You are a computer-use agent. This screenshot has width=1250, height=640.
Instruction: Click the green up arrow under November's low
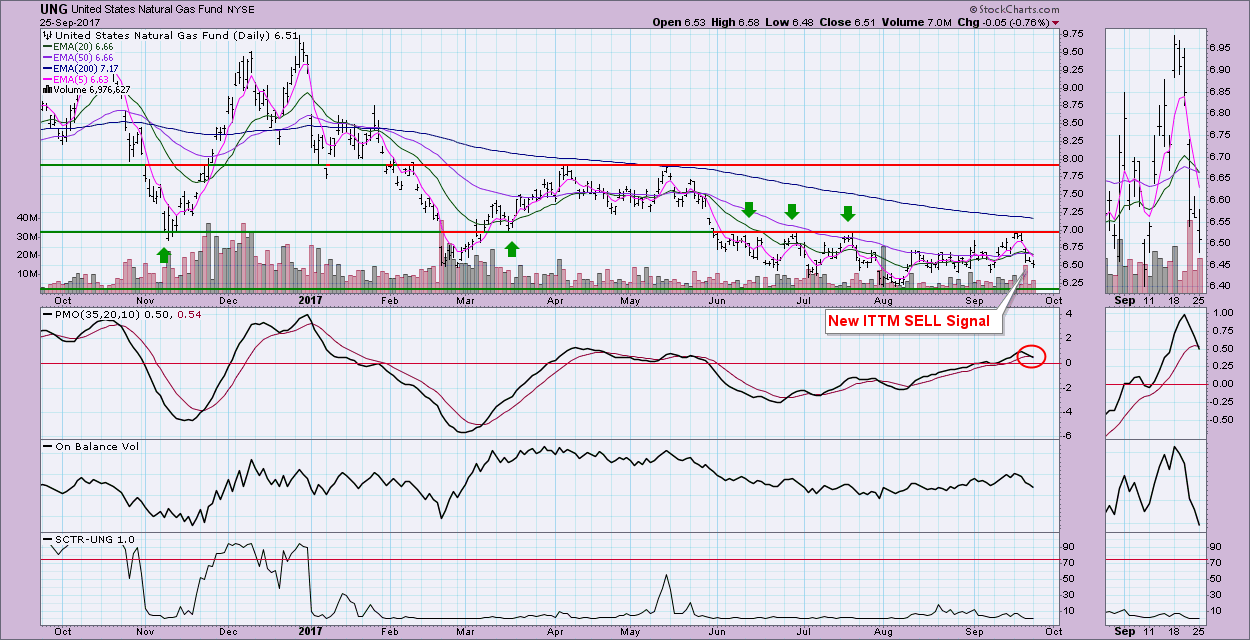(164, 255)
